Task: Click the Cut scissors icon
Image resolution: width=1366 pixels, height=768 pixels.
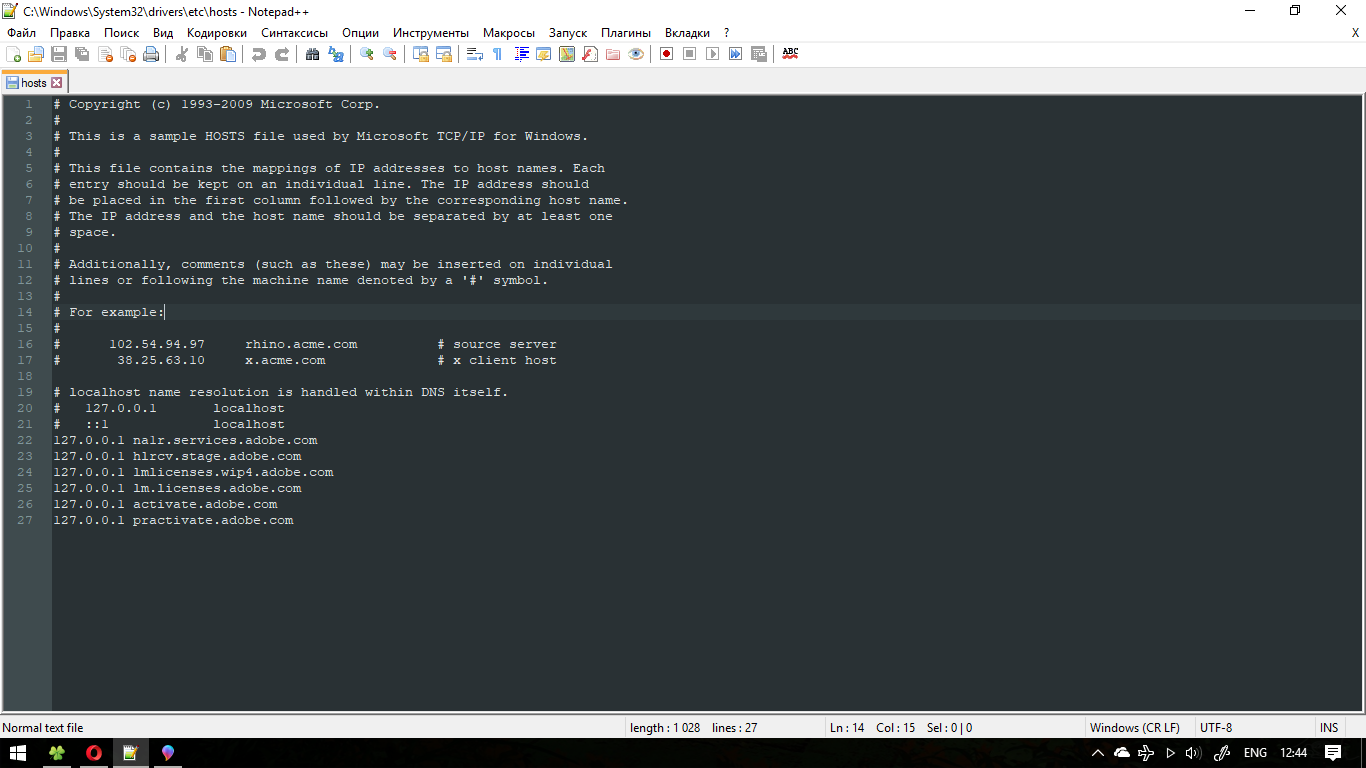Action: click(182, 54)
